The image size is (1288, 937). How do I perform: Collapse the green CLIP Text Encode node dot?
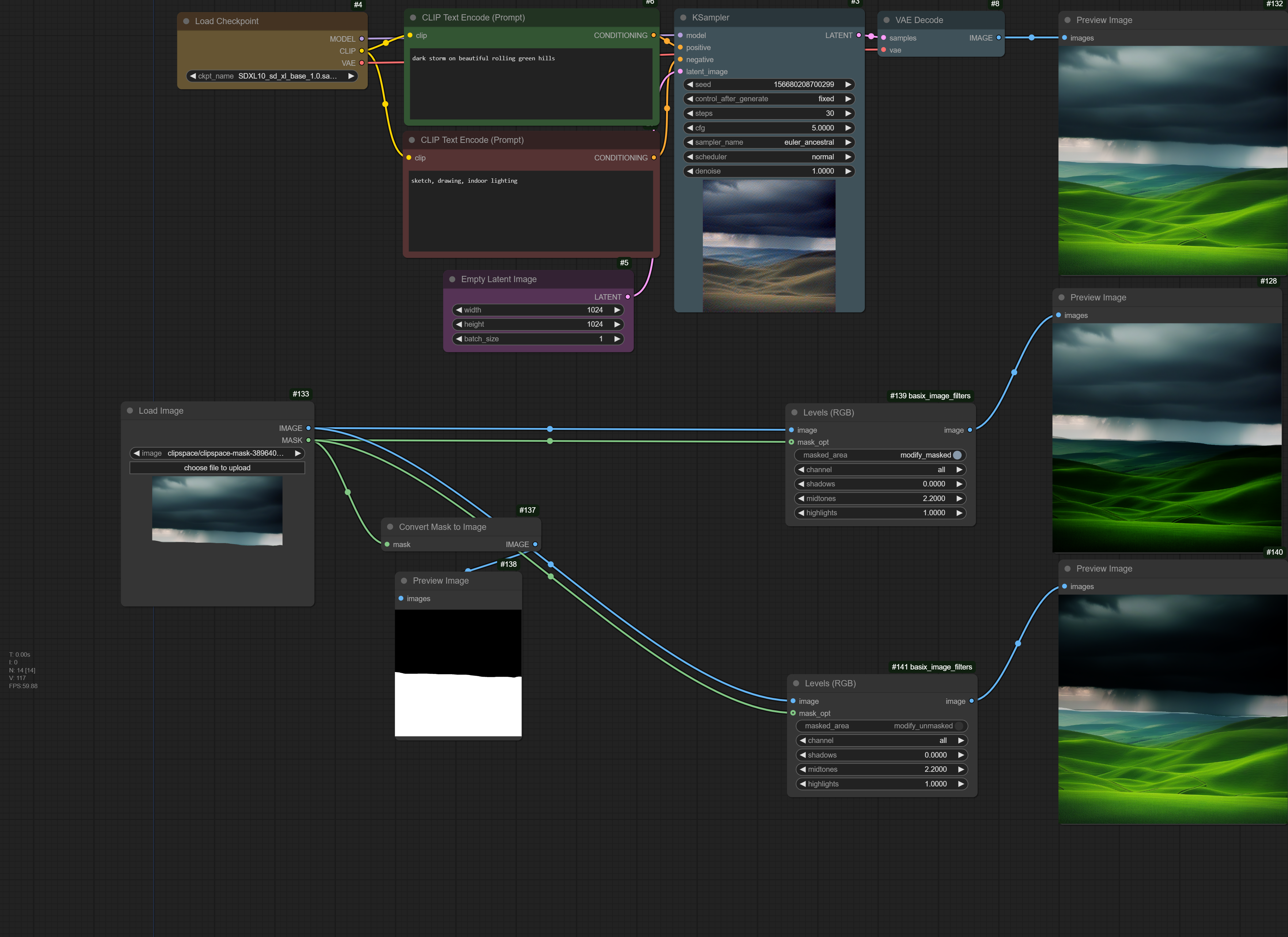coord(413,18)
